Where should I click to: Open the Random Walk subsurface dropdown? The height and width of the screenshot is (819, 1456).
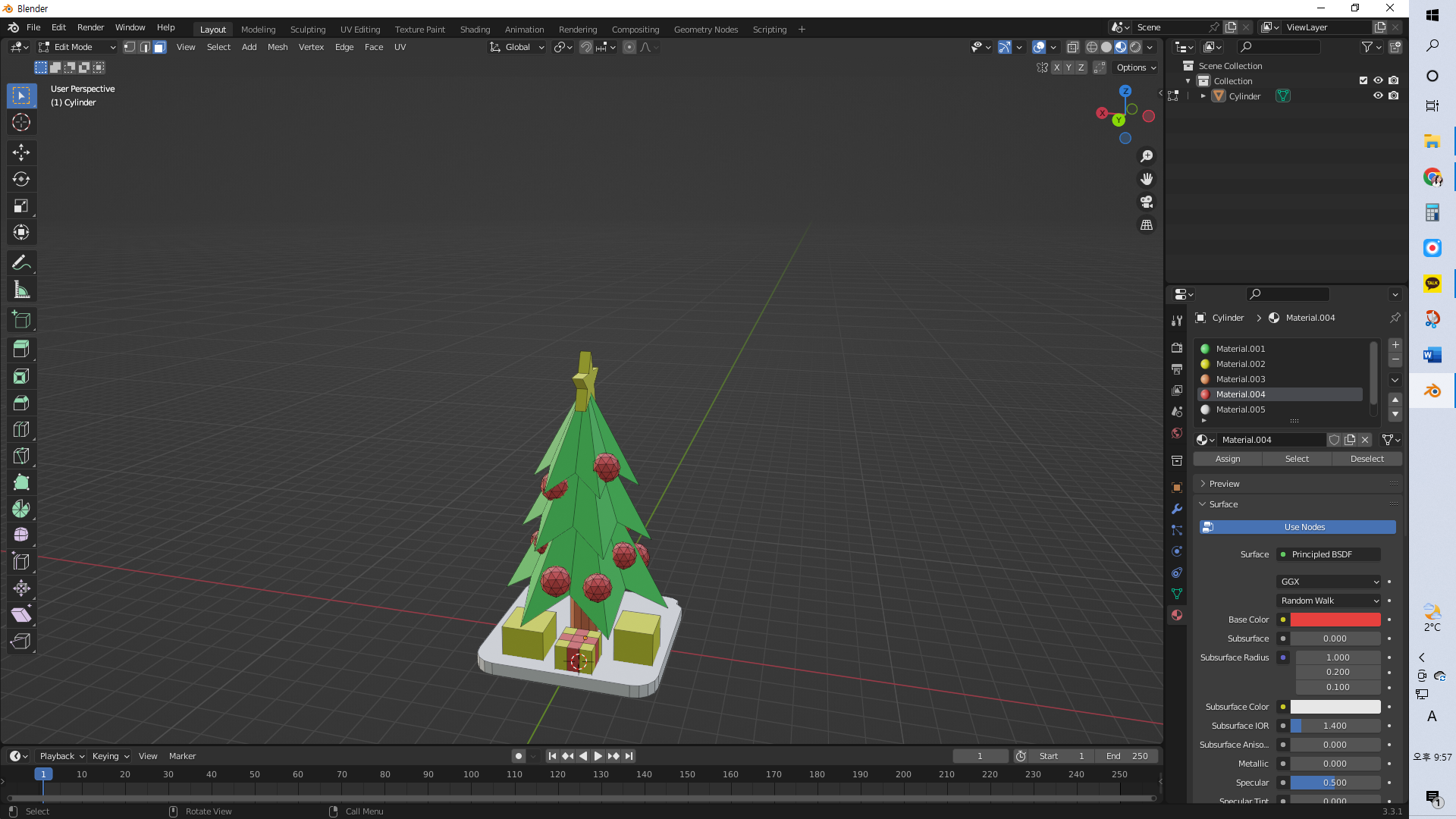(x=1329, y=601)
